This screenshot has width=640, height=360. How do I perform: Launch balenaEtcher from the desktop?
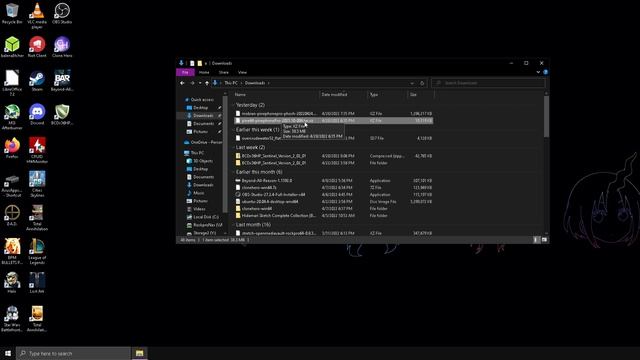click(12, 47)
